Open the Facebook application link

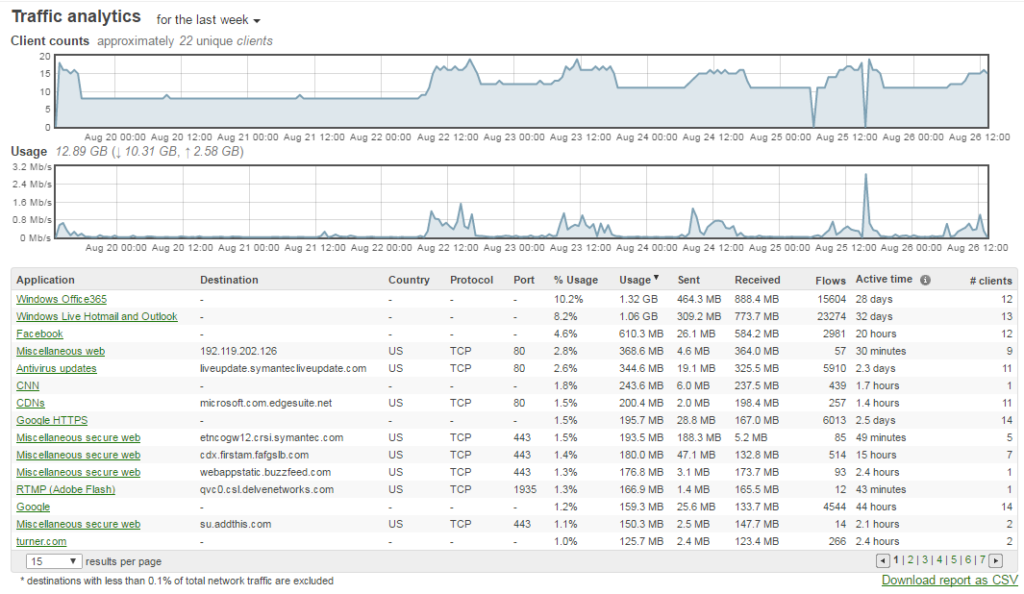coord(39,334)
